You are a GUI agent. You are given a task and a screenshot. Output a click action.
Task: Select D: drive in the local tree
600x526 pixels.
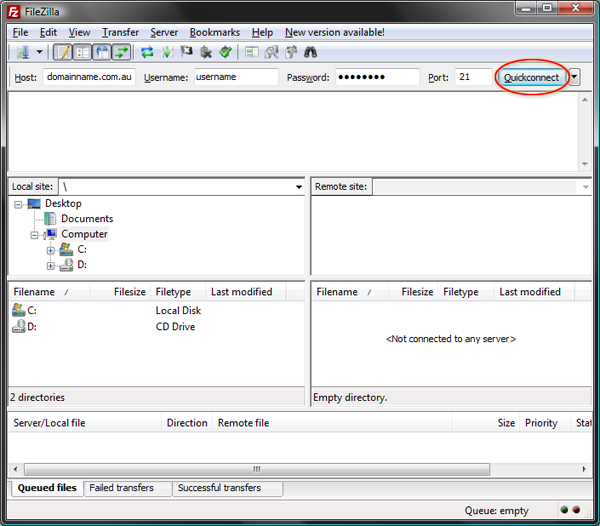(82, 265)
